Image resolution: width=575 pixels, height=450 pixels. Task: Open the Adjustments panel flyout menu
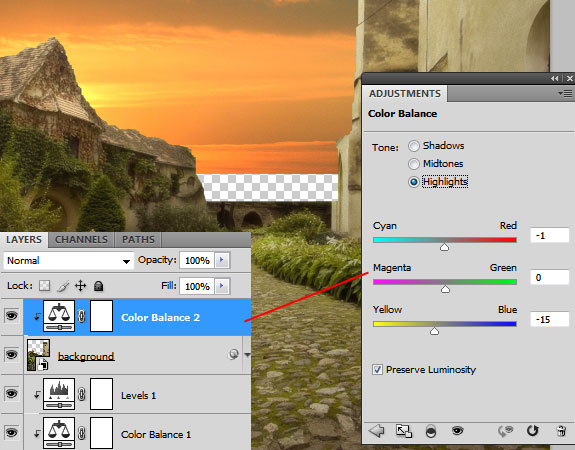tap(565, 94)
